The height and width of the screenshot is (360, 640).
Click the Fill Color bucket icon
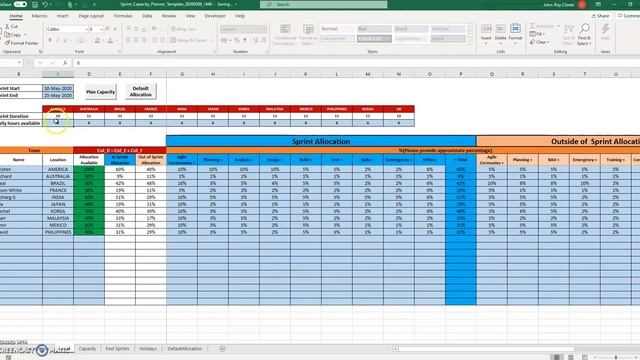[x=97, y=40]
